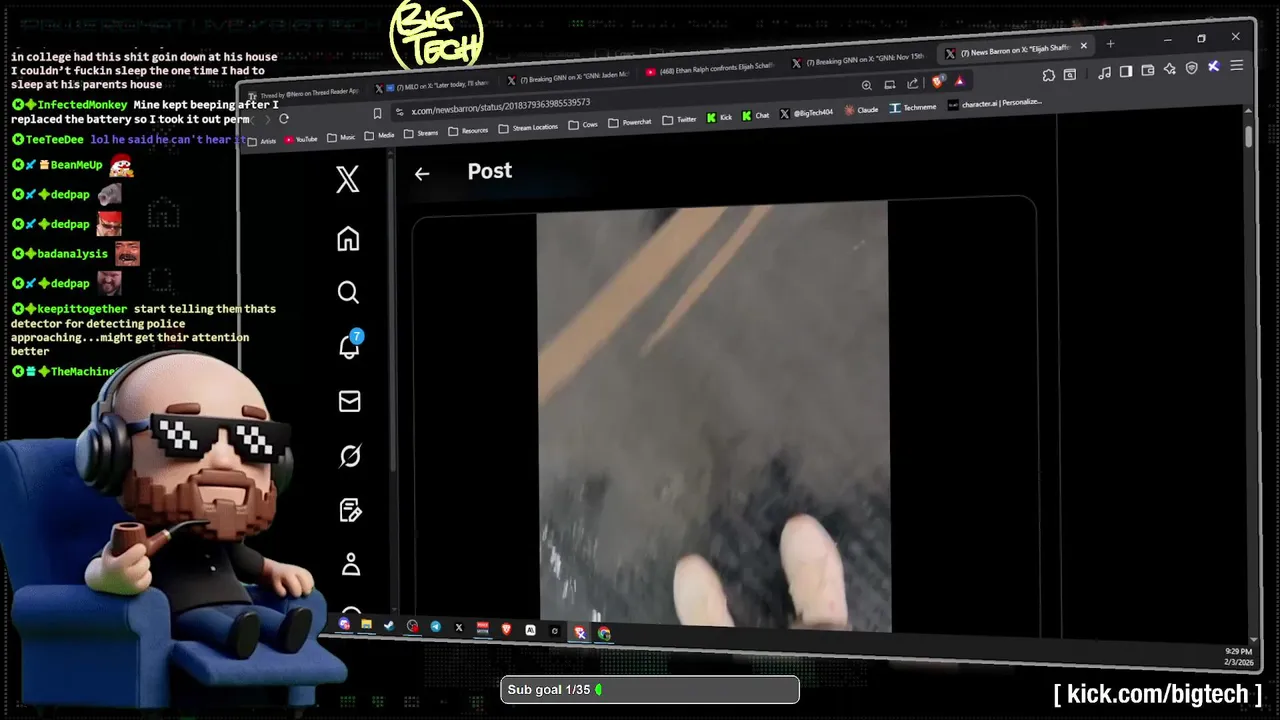This screenshot has height=720, width=1280.
Task: Expand the Stream Locations bookmark folder
Action: 528,128
